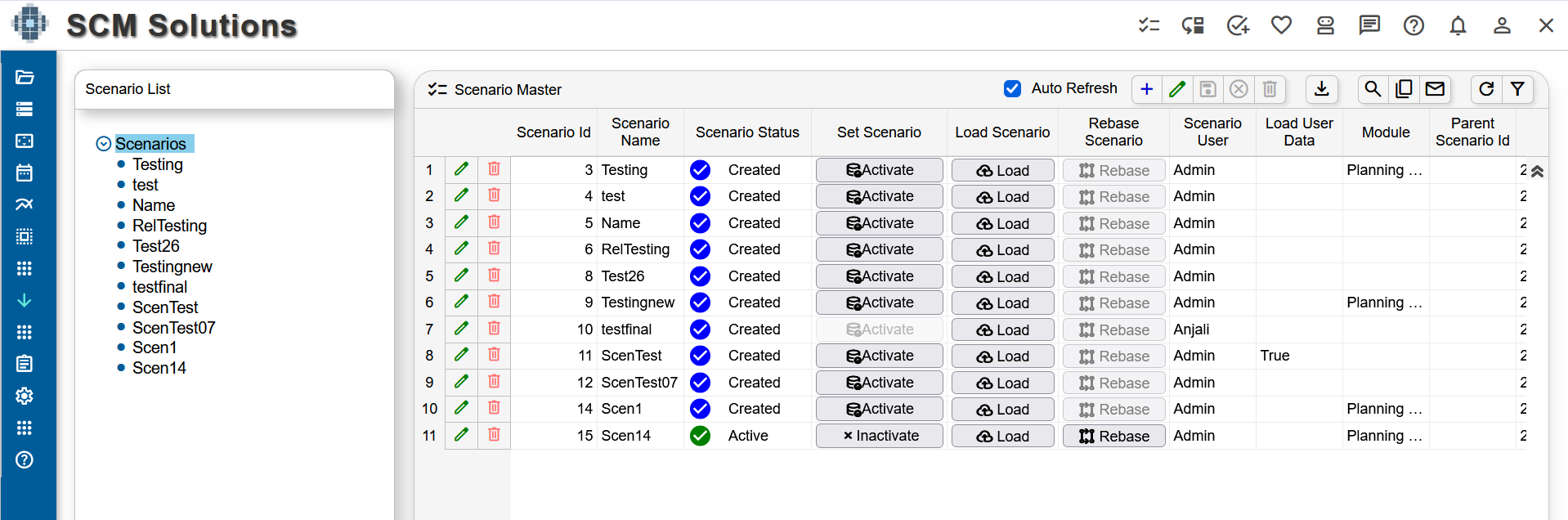
Task: Click the favorites heart icon
Action: pyautogui.click(x=1281, y=25)
